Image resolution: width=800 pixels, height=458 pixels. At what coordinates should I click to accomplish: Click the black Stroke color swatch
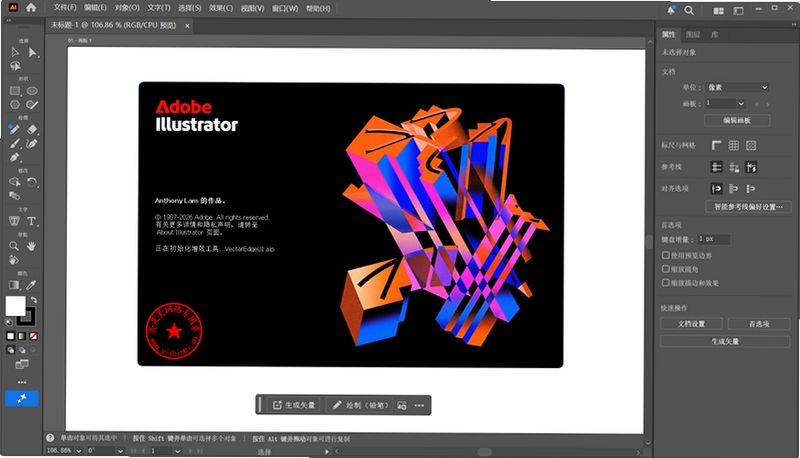pyautogui.click(x=28, y=318)
